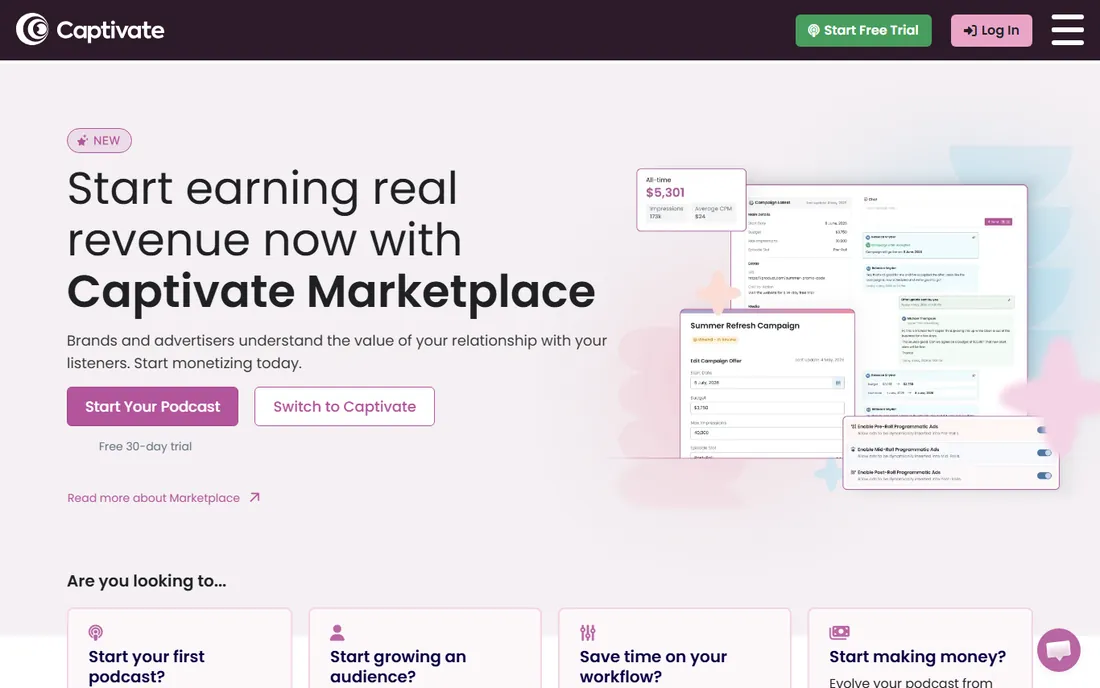Click the Start Free Trial button

(x=863, y=30)
